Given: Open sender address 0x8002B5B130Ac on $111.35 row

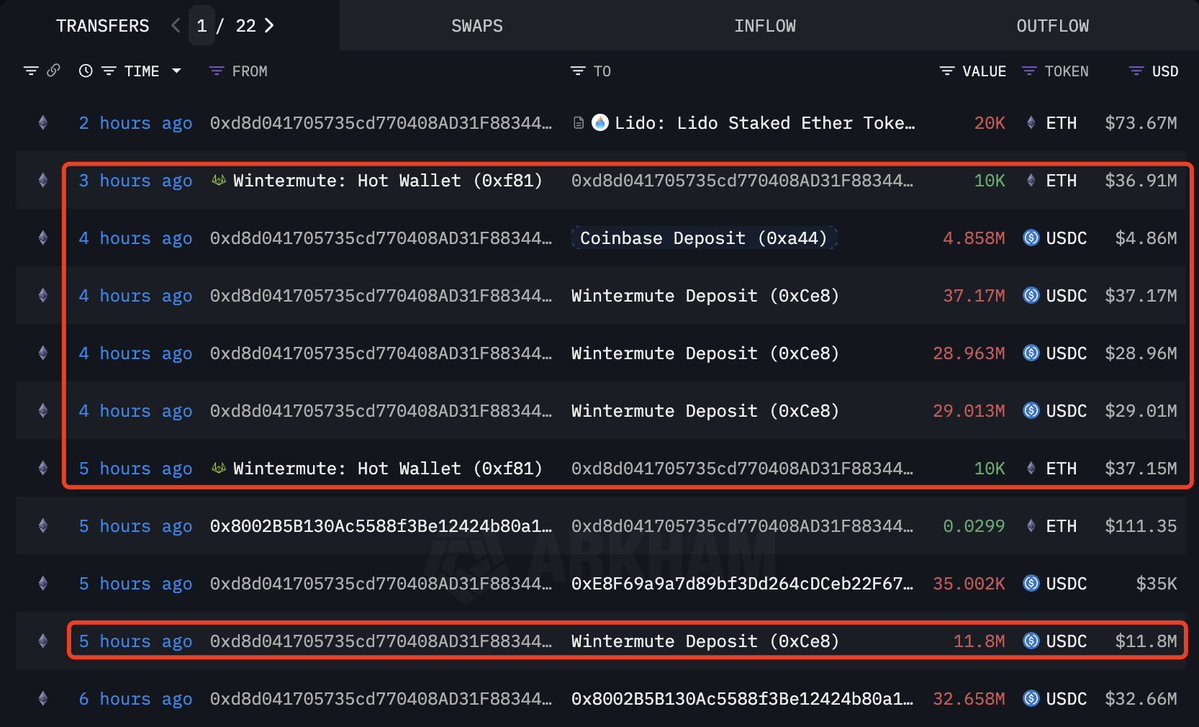Looking at the screenshot, I should (x=381, y=526).
